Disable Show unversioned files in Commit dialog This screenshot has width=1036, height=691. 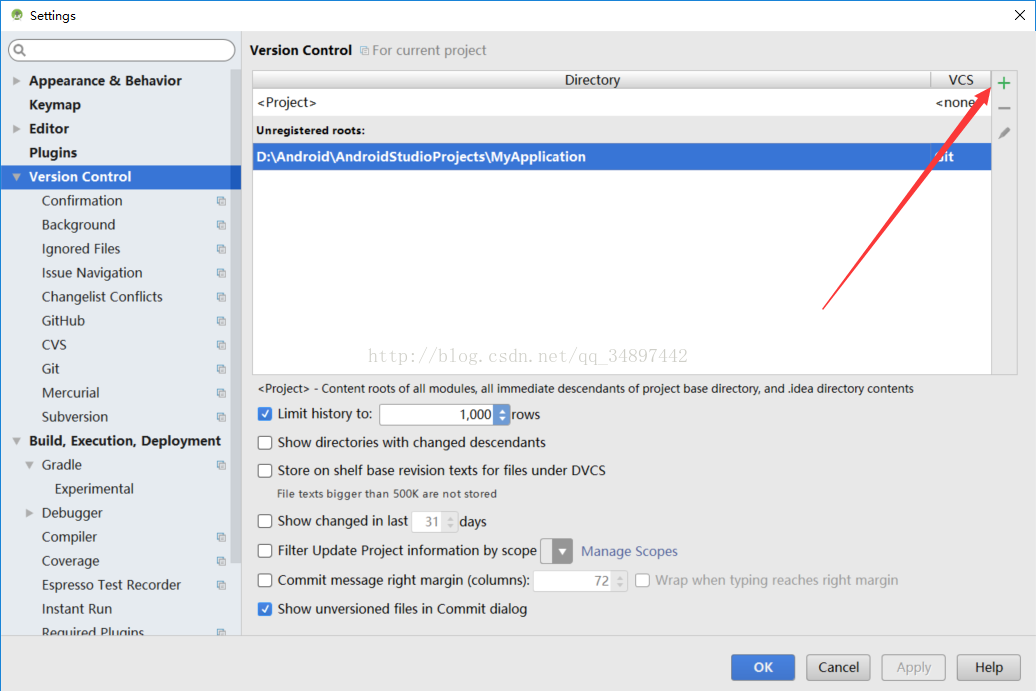pyautogui.click(x=264, y=608)
